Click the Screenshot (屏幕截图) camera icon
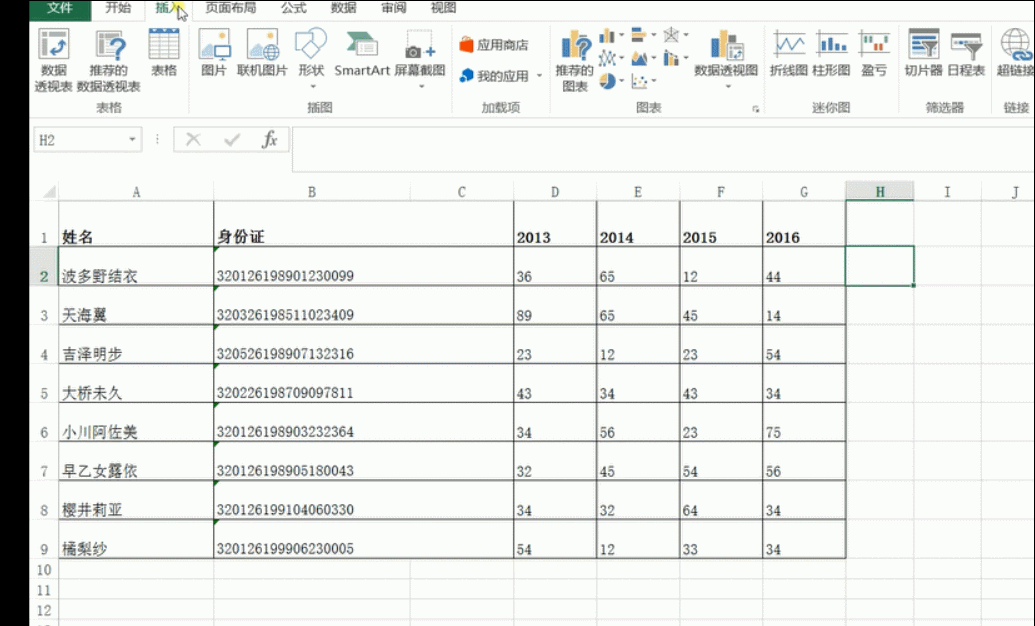Image resolution: width=1035 pixels, height=626 pixels. [420, 45]
